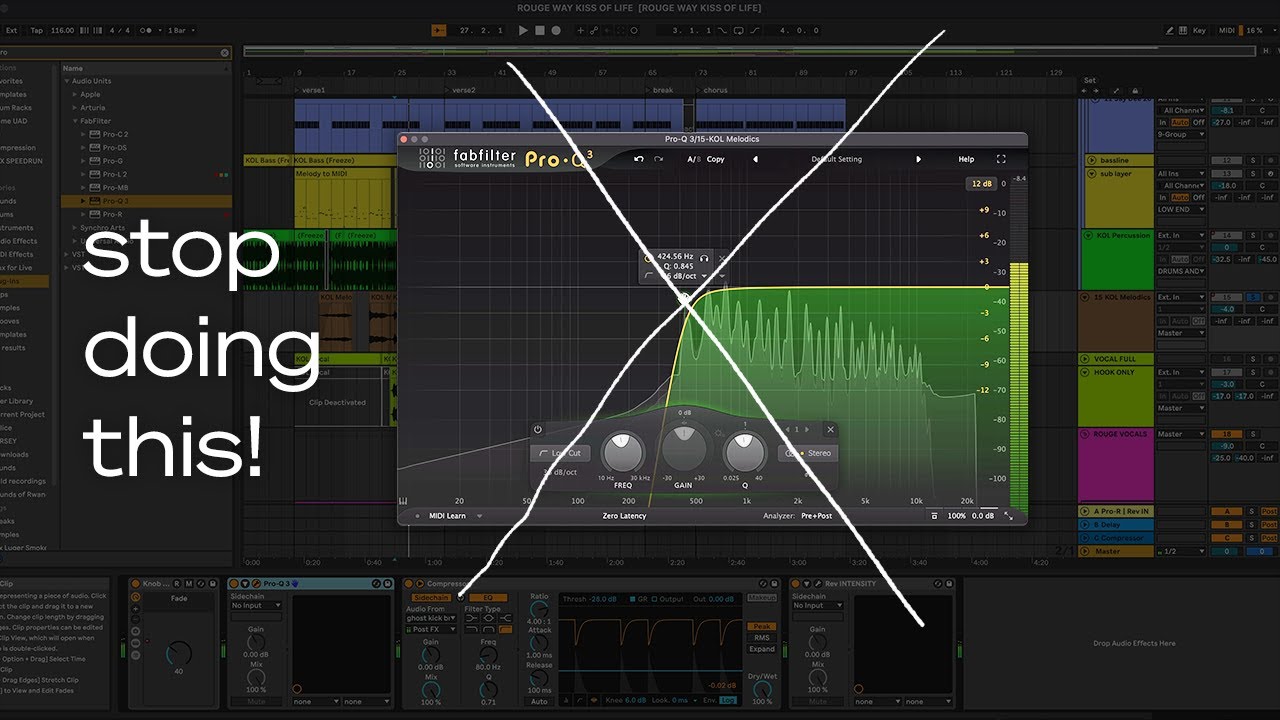This screenshot has height=720, width=1280.
Task: Toggle the Rev INTENSITY device activator
Action: (796, 583)
